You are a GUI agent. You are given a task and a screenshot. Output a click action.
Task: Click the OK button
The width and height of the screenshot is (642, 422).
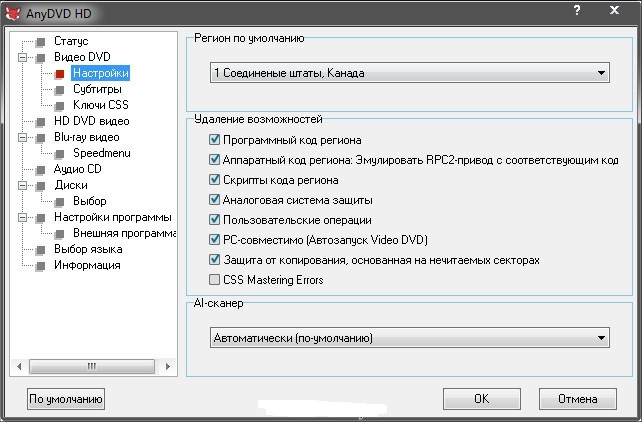tap(482, 399)
